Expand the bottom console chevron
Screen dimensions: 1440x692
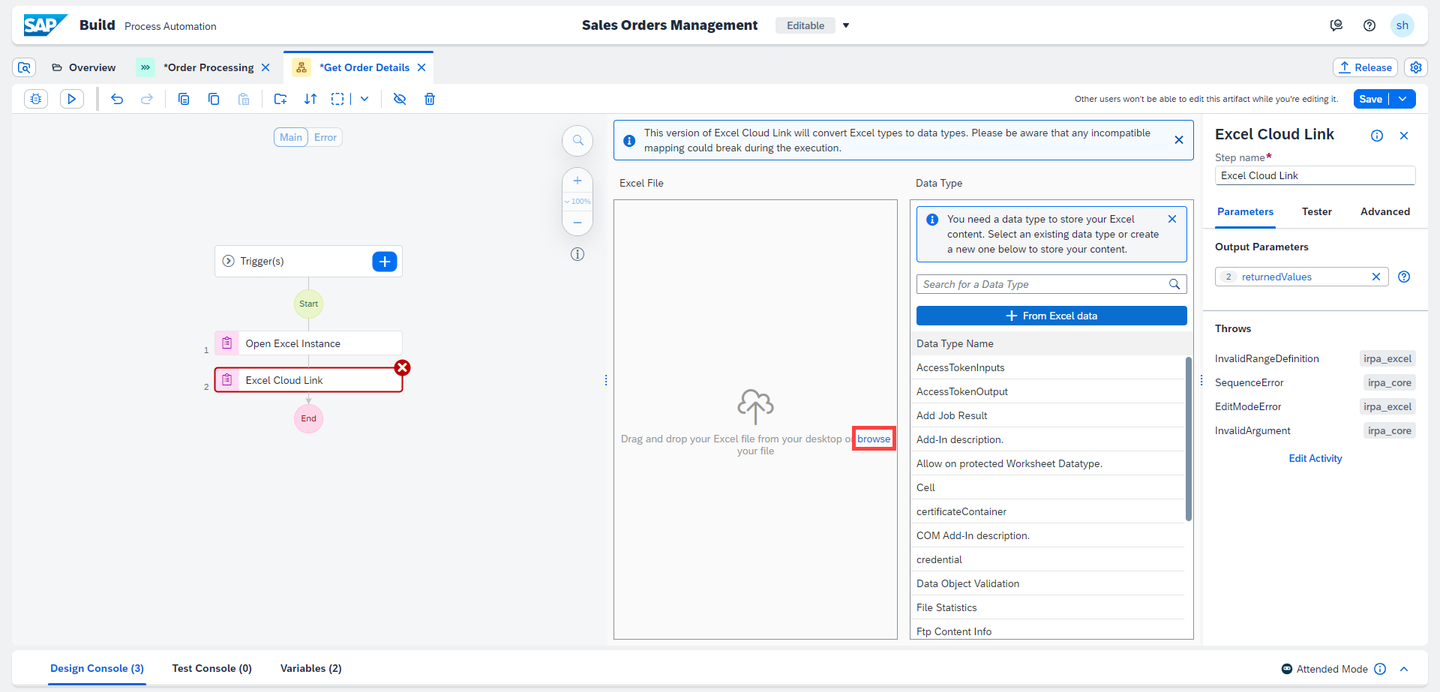(1404, 669)
